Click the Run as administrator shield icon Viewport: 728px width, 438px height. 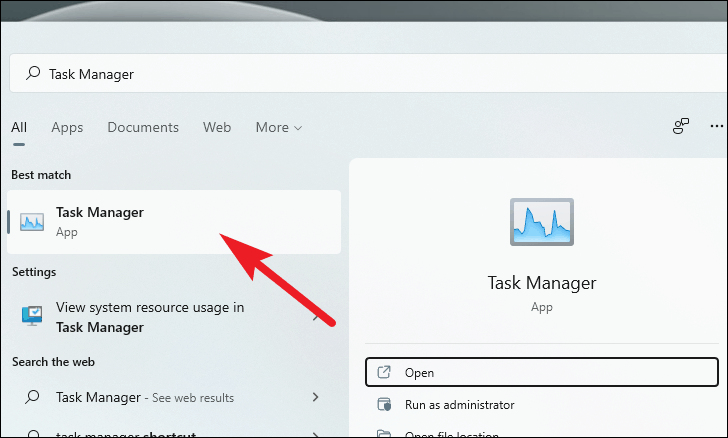[384, 405]
